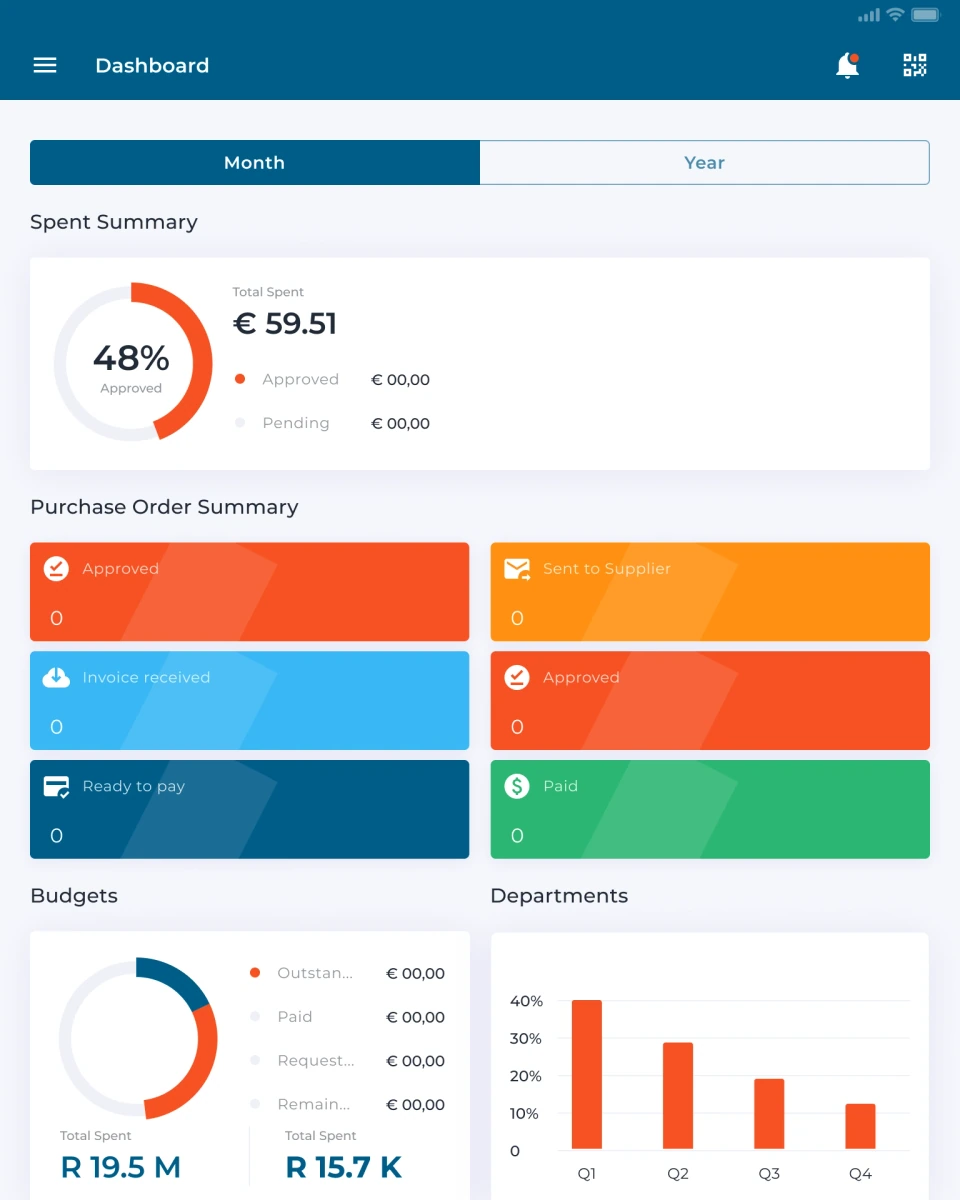Open the Paid green card
This screenshot has width=960, height=1200.
click(710, 810)
